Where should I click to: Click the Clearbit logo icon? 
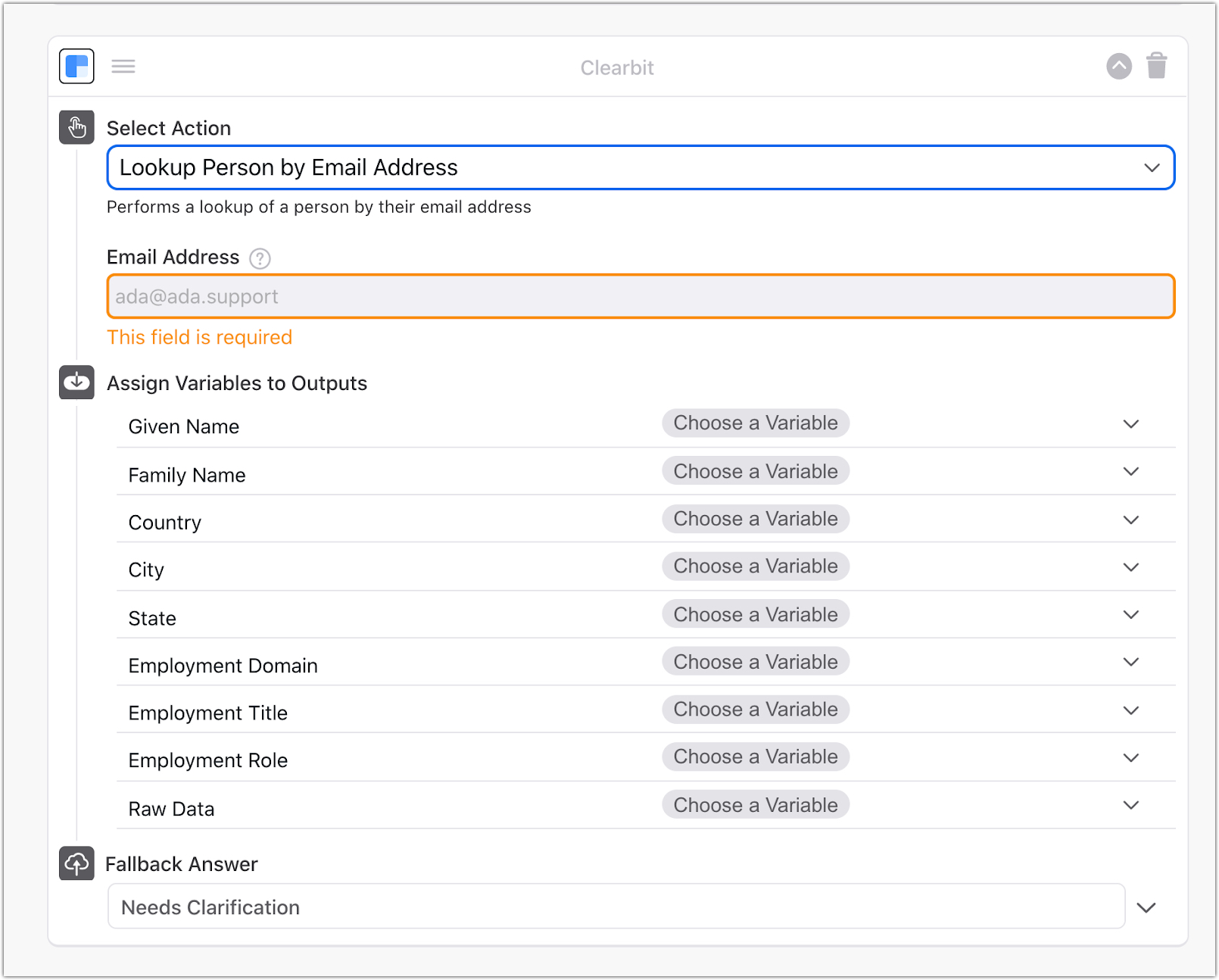[x=76, y=67]
